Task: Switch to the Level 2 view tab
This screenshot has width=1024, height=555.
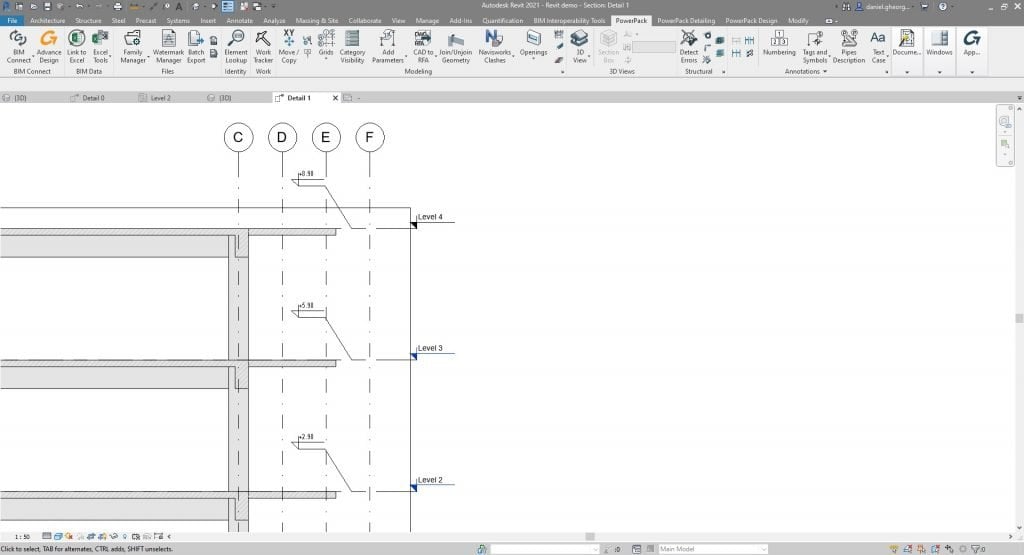Action: tap(161, 98)
